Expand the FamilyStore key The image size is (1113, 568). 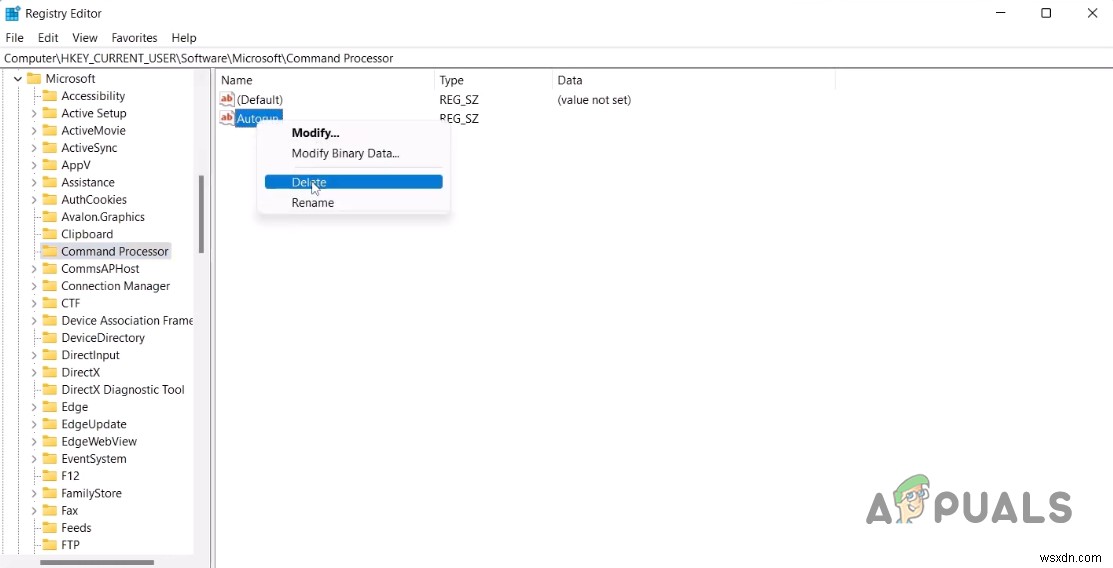coord(33,493)
